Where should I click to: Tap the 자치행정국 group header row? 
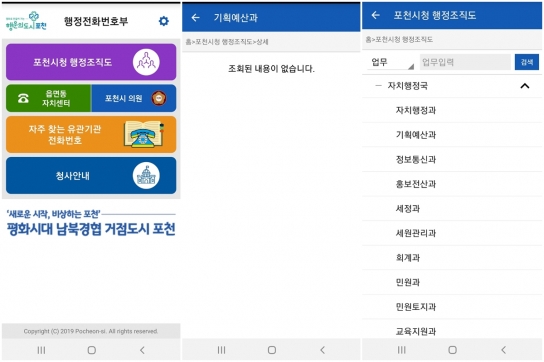coord(452,86)
